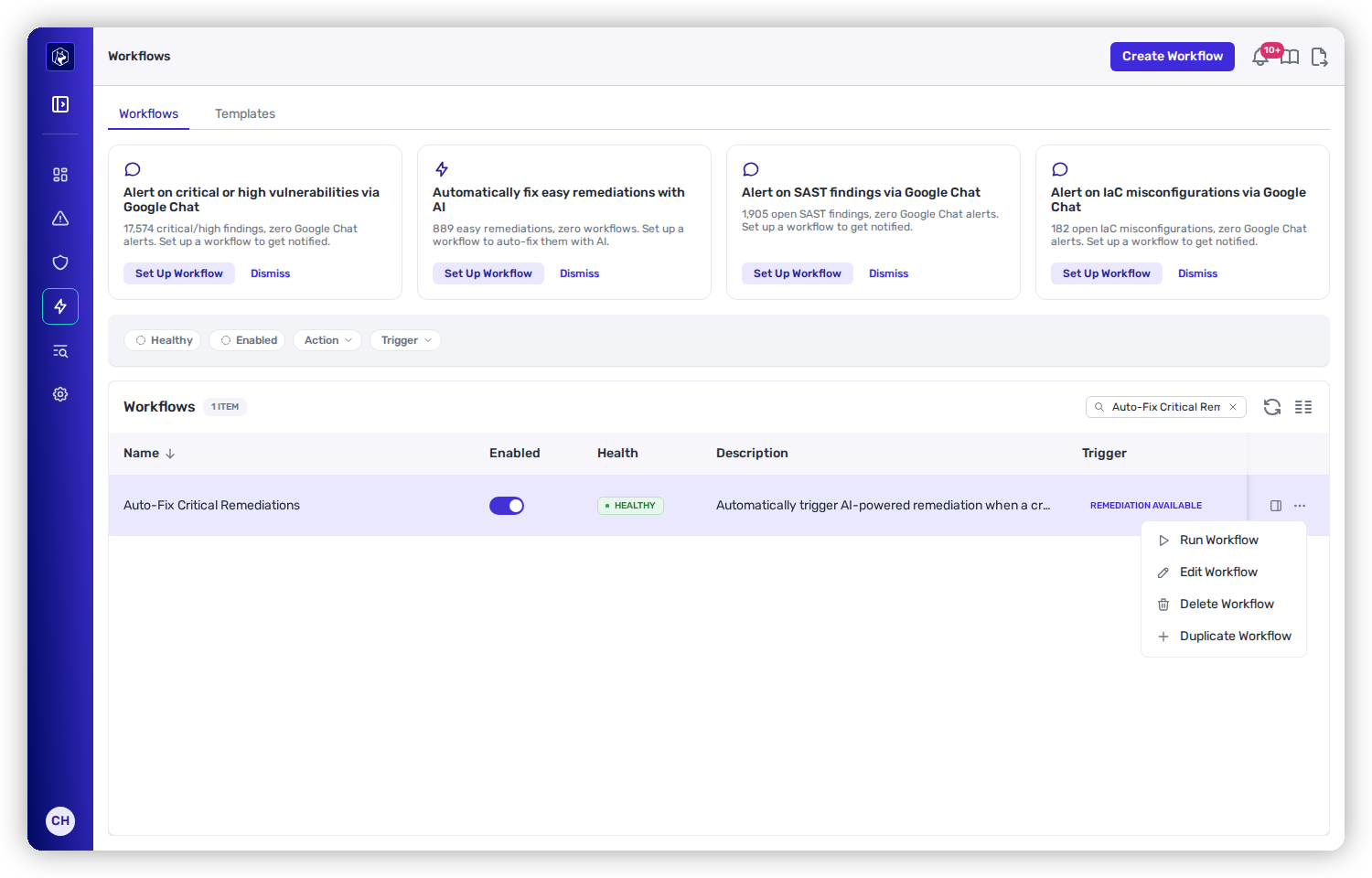Choose Run Workflow from the menu

tap(1224, 541)
